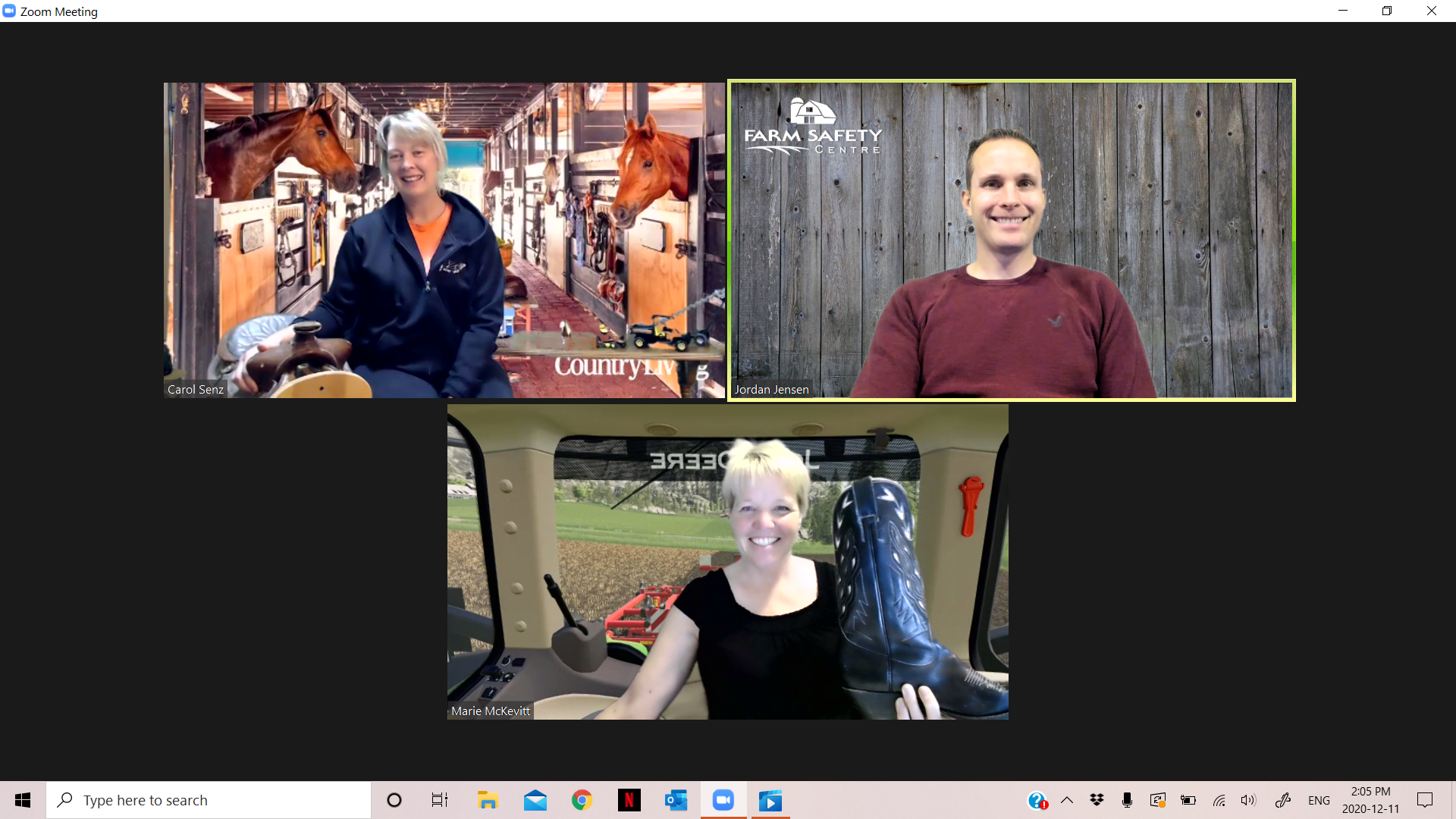This screenshot has height=819, width=1456.
Task: Click the Cortana circle icon
Action: (394, 800)
